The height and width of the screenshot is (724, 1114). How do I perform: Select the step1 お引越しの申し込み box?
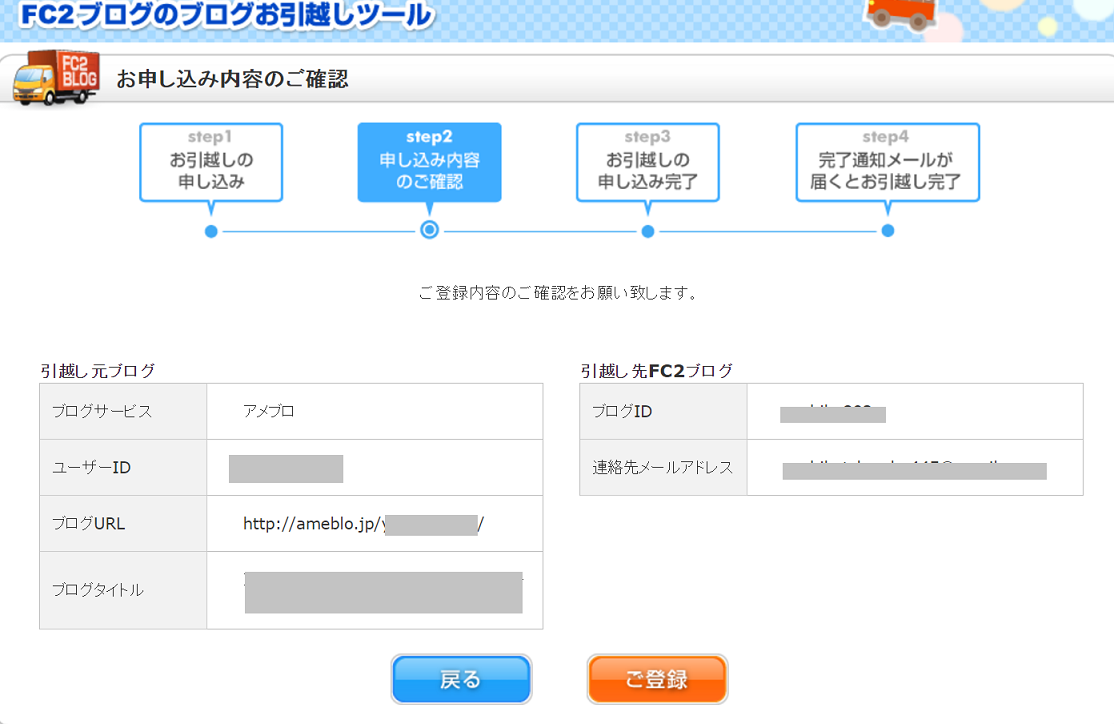click(x=211, y=161)
